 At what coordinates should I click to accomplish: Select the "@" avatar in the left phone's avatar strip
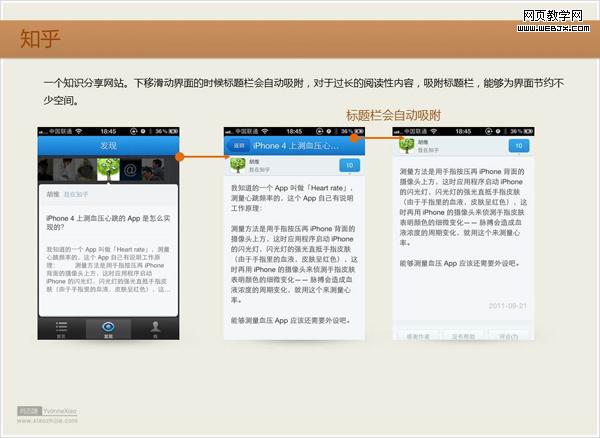(130, 170)
